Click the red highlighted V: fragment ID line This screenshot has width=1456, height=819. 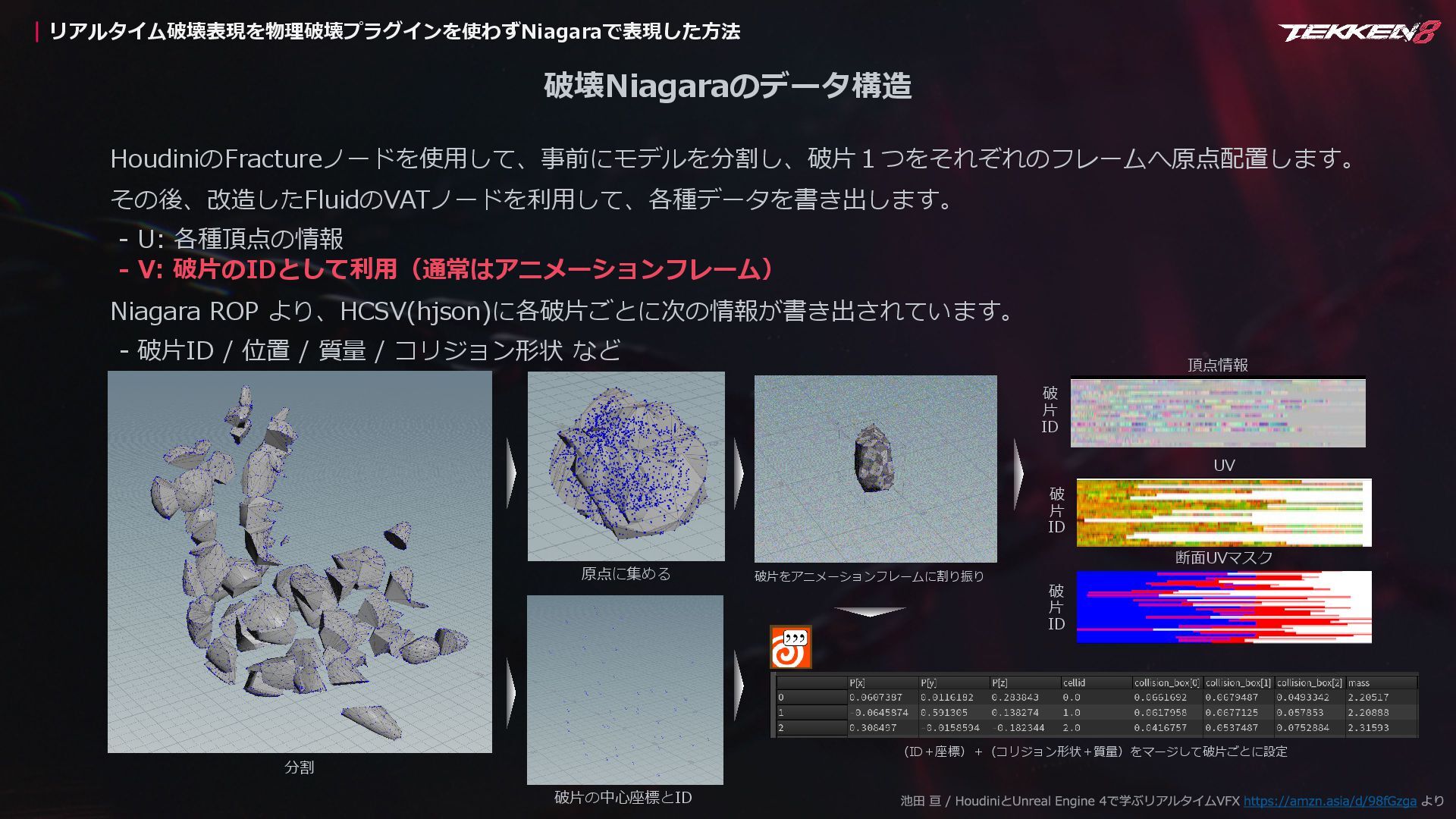(447, 269)
